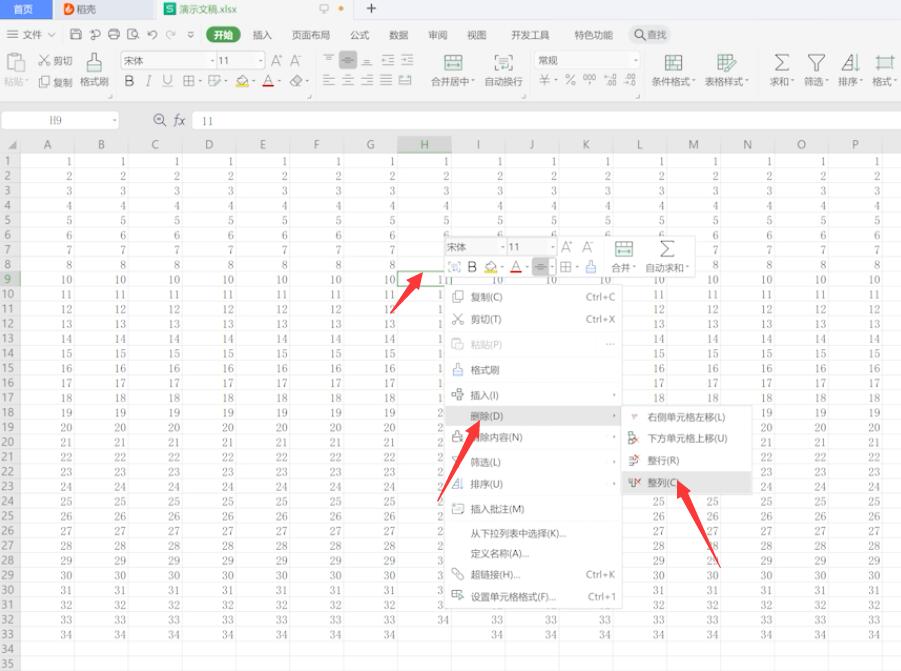Toggle top vertical alignment in ribbon
This screenshot has height=671, width=901.
[329, 60]
